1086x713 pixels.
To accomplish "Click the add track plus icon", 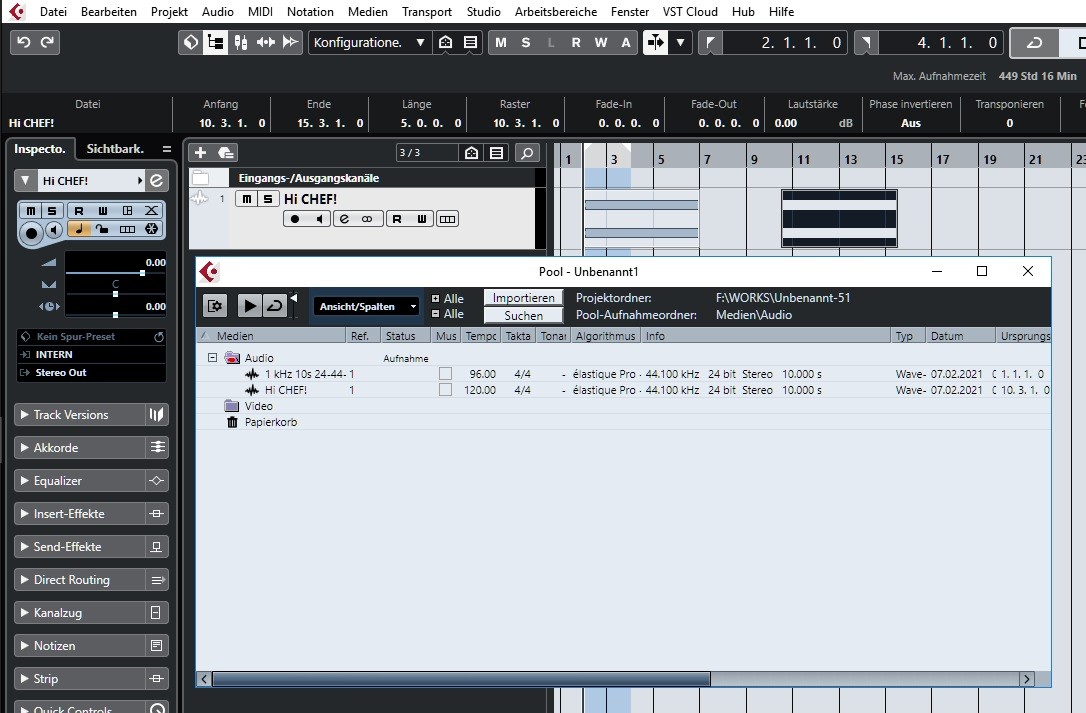I will pyautogui.click(x=200, y=152).
